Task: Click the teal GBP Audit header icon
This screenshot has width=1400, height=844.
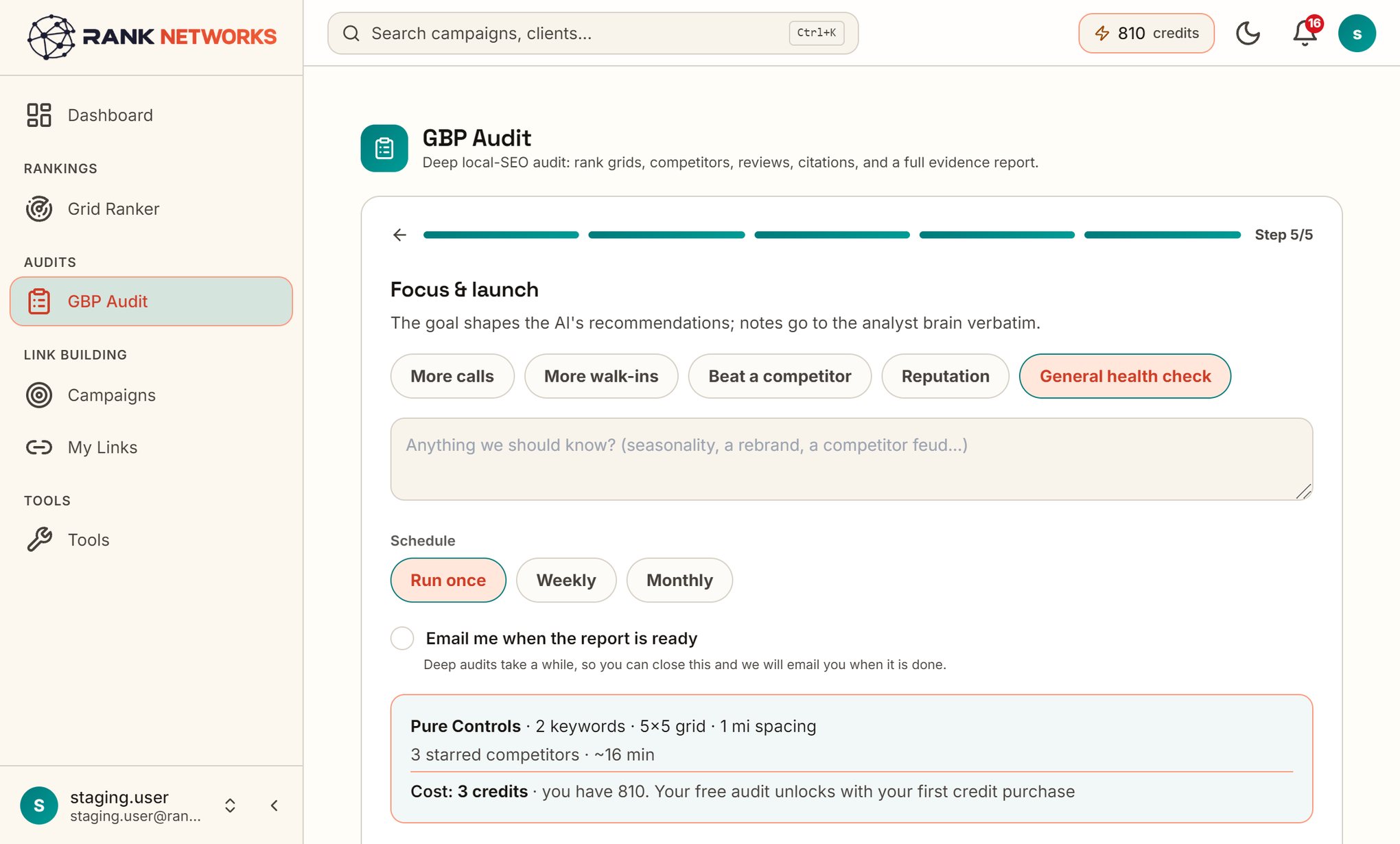Action: tap(384, 148)
